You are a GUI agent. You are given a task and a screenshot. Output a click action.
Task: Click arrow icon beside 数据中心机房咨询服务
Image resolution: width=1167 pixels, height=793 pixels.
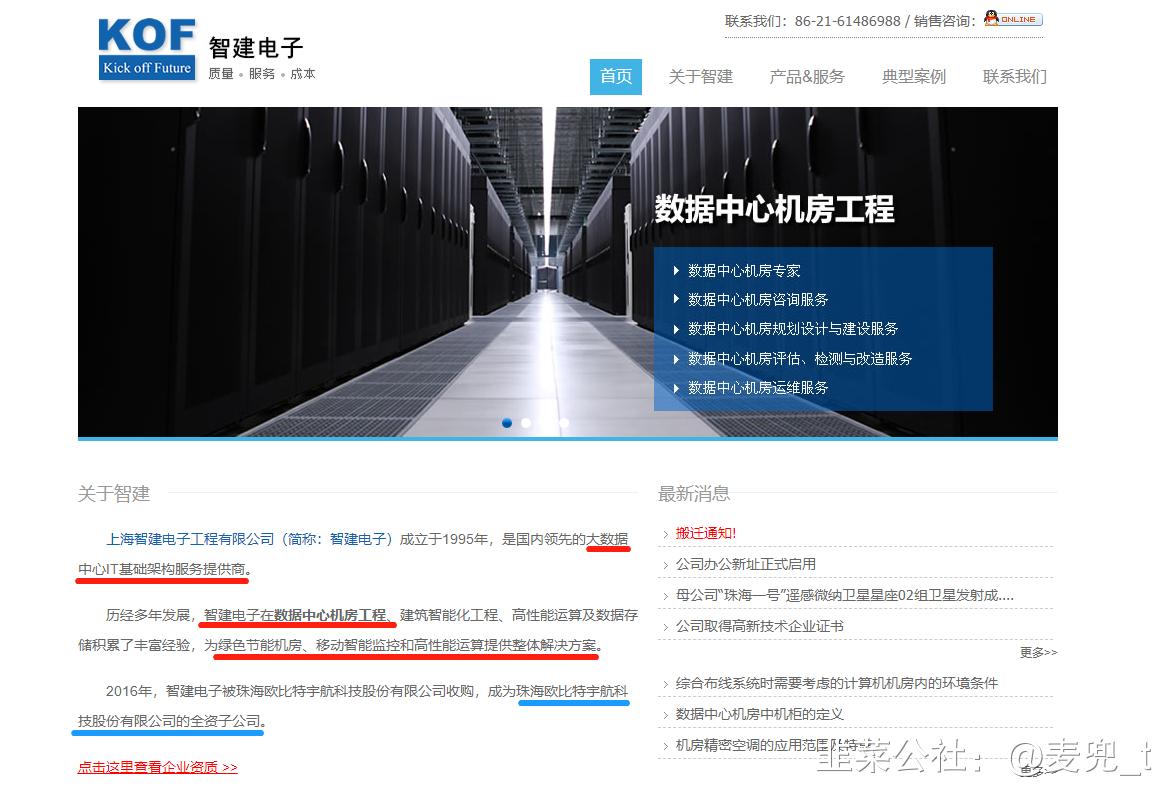click(x=677, y=299)
